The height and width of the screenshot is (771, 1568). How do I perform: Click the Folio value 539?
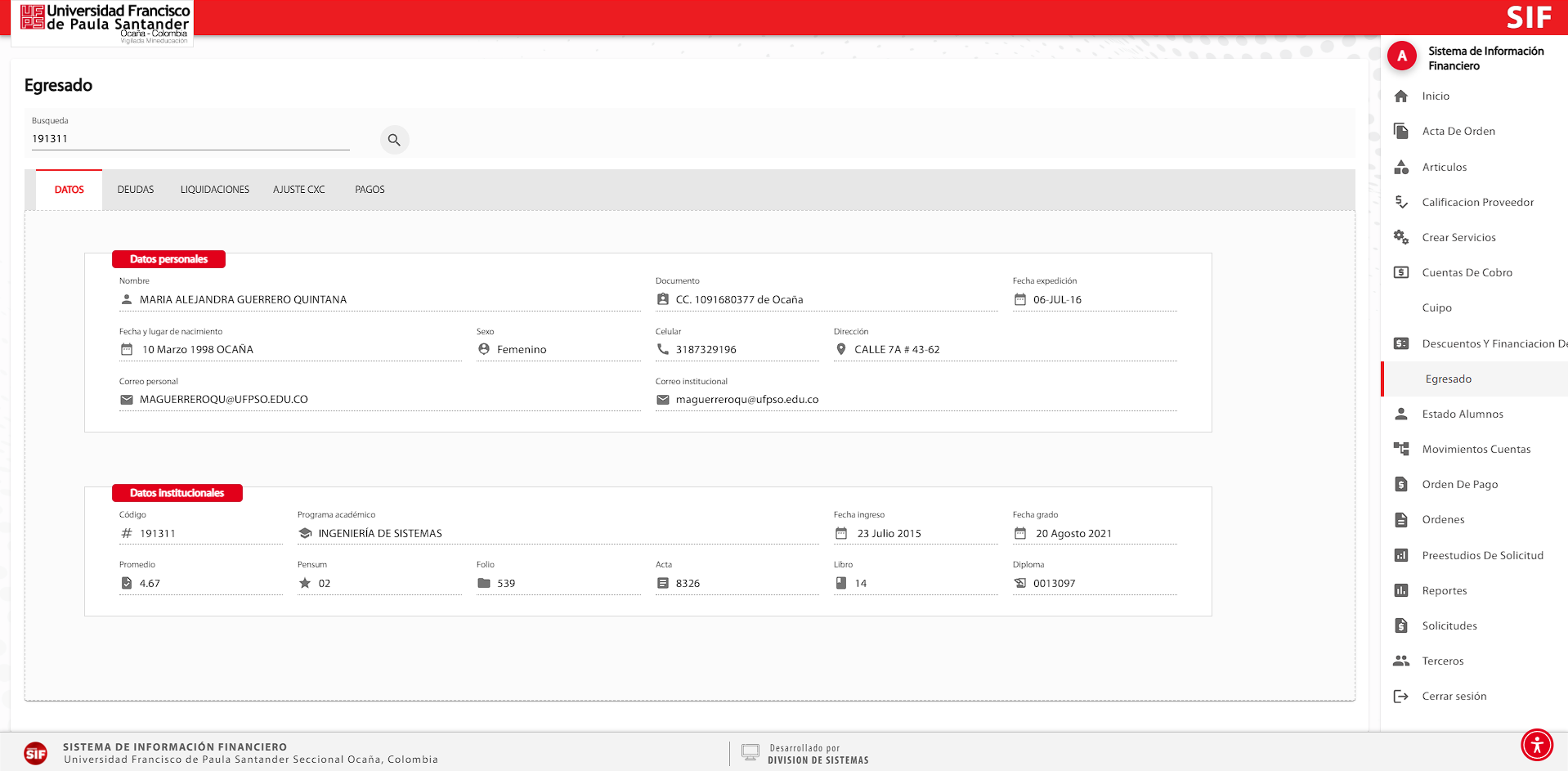pos(506,584)
